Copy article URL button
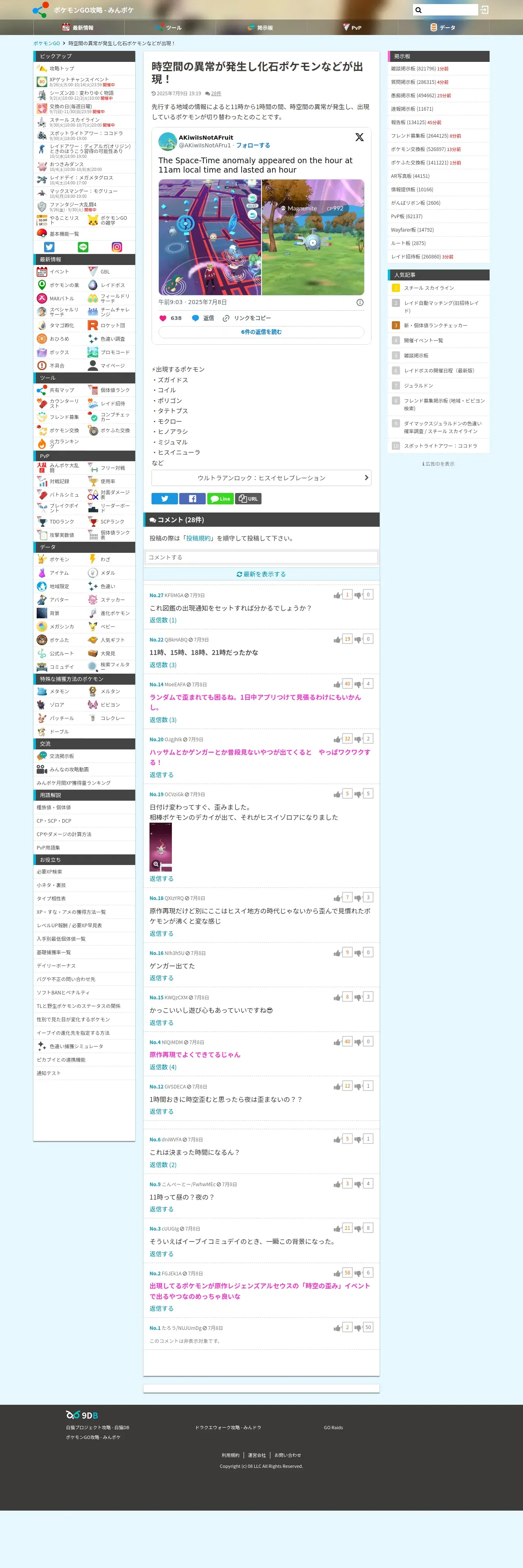The width and height of the screenshot is (523, 1568). click(248, 499)
